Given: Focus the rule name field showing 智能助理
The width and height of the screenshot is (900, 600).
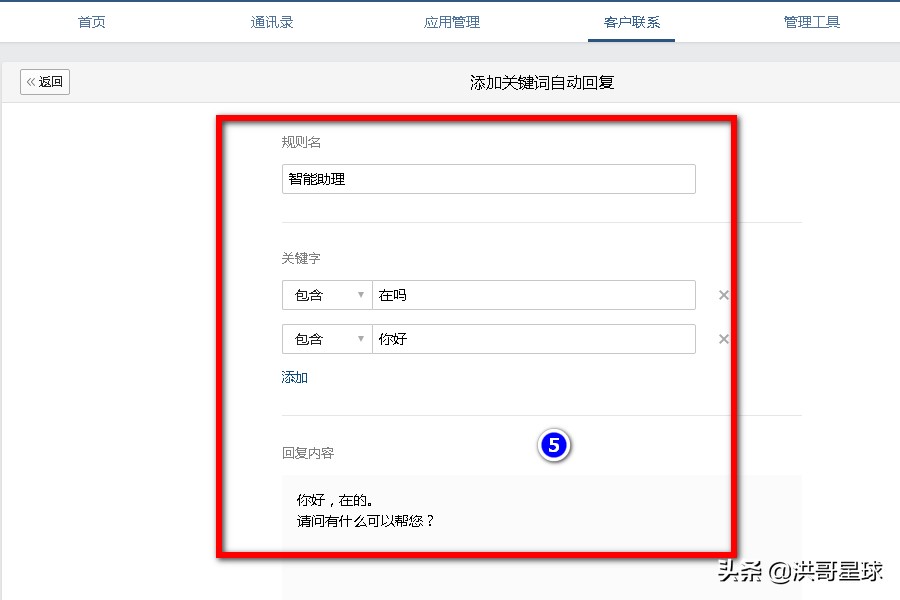Looking at the screenshot, I should 489,179.
